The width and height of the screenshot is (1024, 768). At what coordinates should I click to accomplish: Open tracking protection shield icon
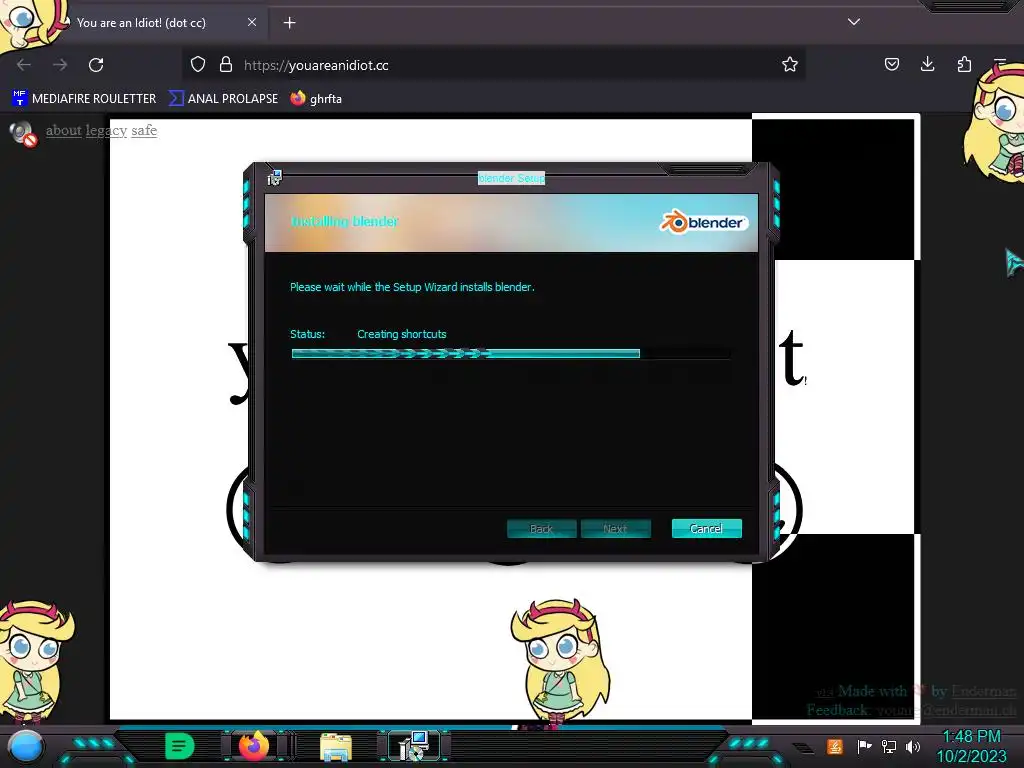(x=198, y=65)
